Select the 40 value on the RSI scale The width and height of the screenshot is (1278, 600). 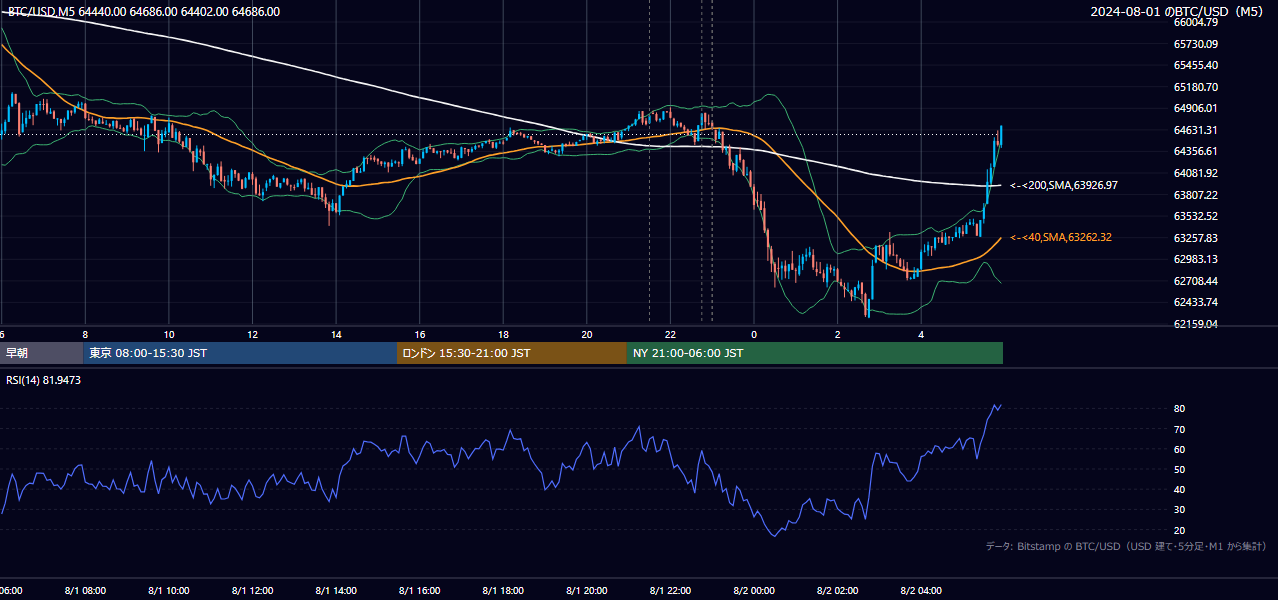coord(1180,489)
